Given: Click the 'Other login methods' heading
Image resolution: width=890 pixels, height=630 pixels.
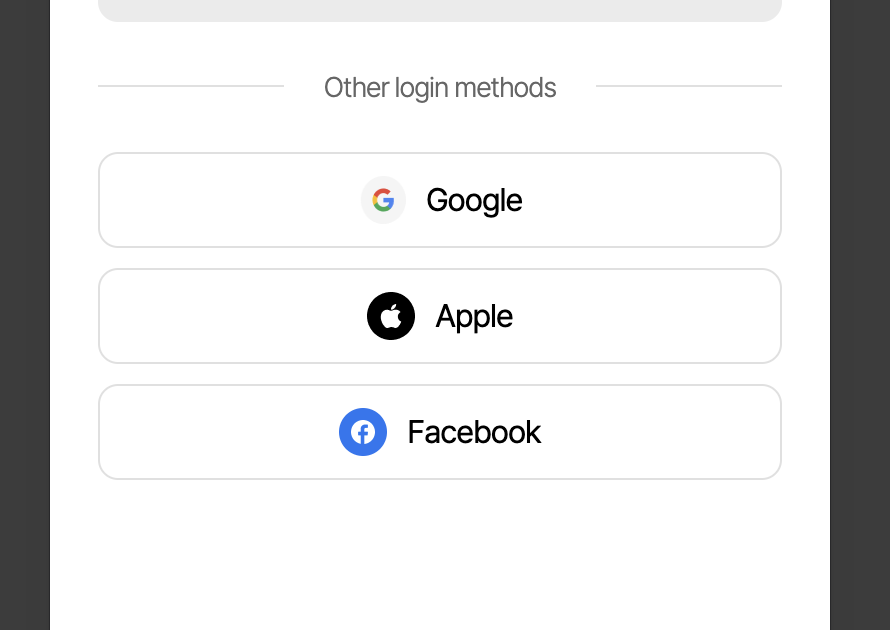Looking at the screenshot, I should tap(440, 88).
